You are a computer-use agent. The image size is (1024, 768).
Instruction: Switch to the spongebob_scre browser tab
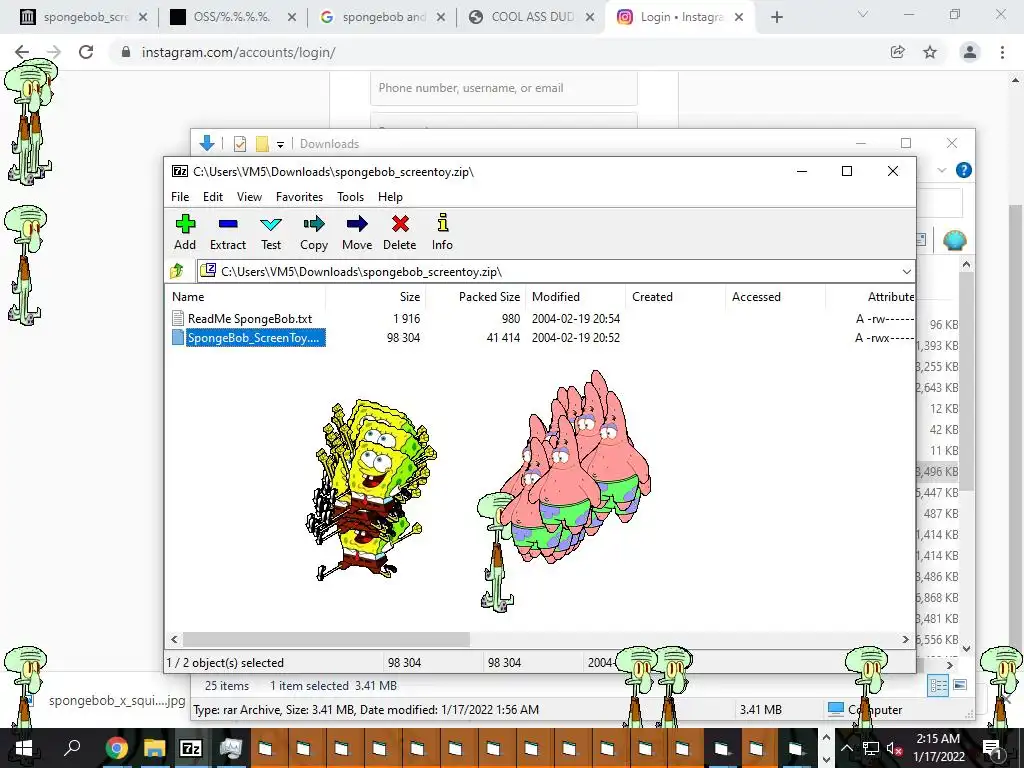point(83,17)
